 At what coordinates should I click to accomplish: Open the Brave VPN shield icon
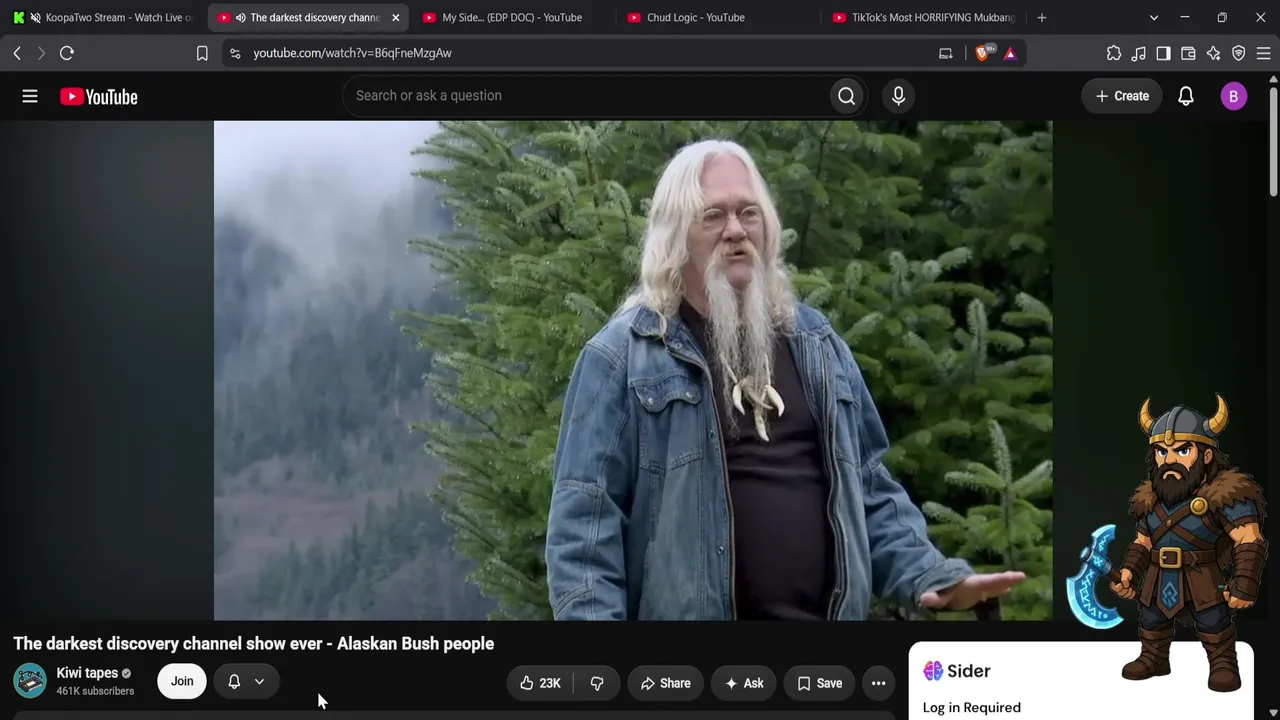tap(1238, 53)
